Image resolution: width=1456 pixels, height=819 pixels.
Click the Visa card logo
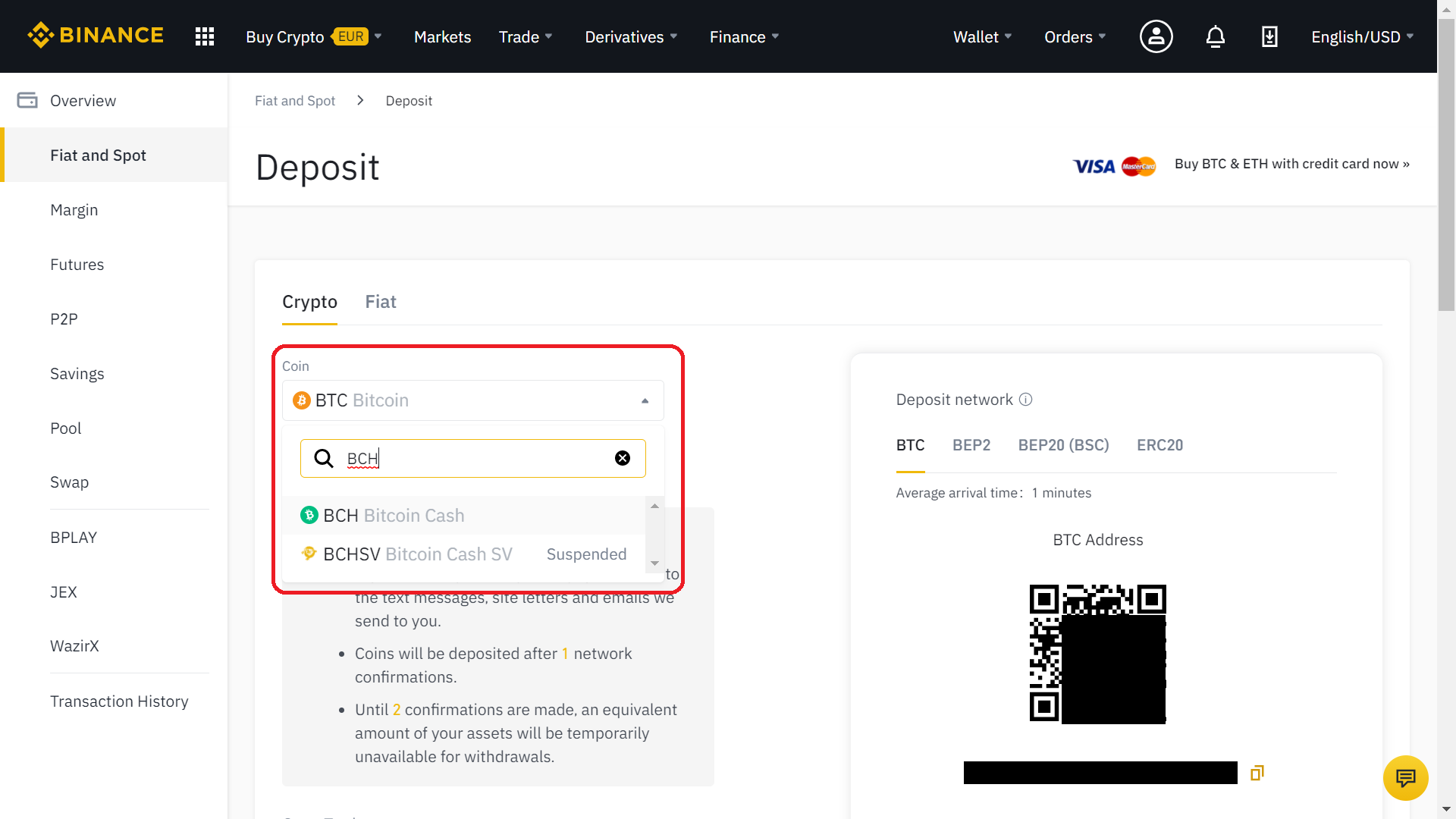(x=1094, y=166)
